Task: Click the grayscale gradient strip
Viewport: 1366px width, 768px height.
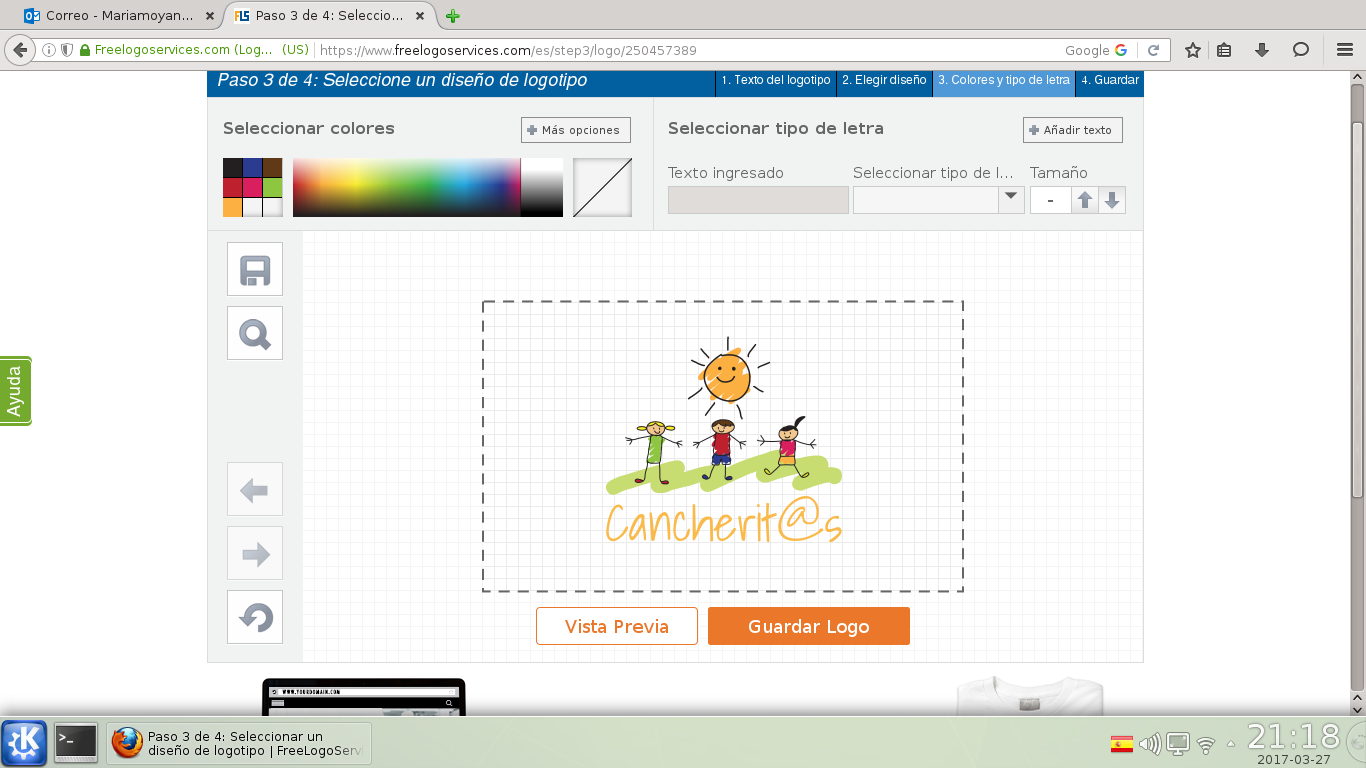Action: 542,187
